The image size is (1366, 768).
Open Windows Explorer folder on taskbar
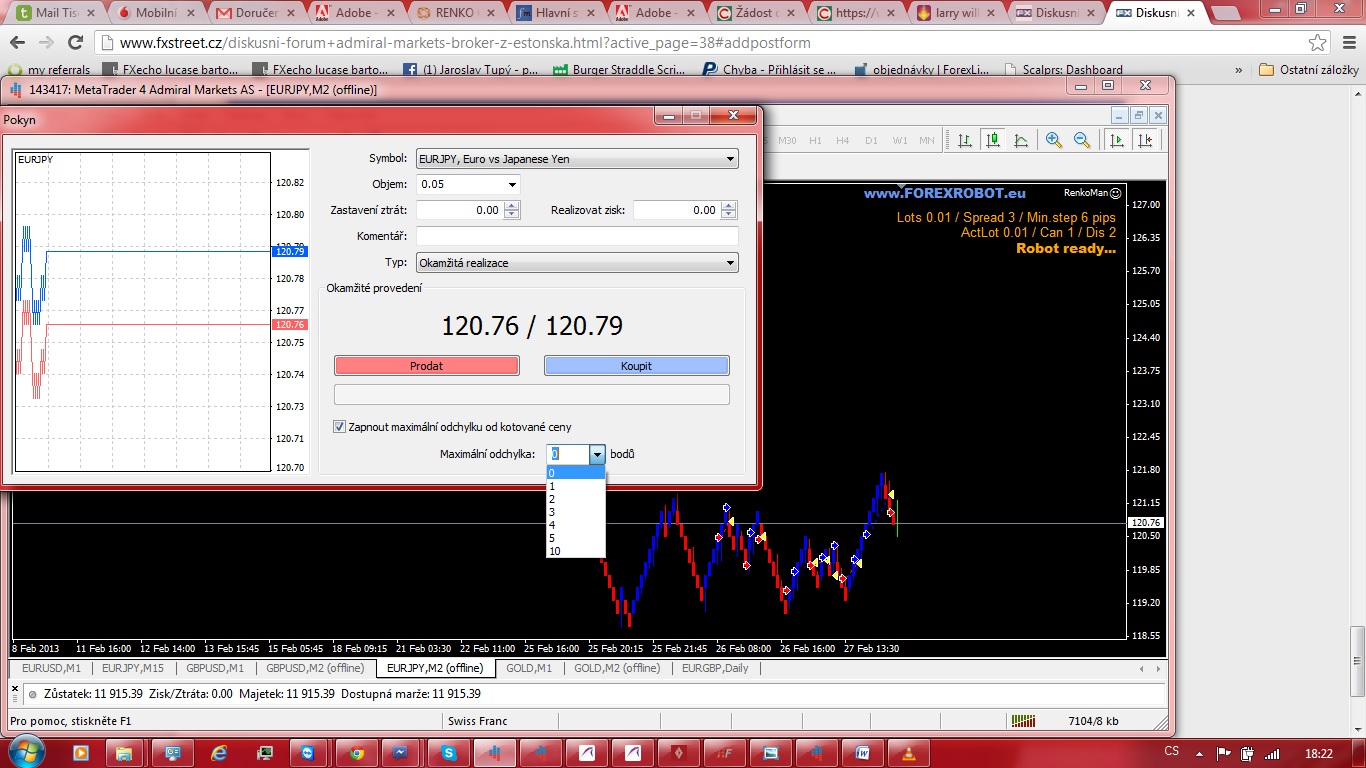click(x=125, y=752)
